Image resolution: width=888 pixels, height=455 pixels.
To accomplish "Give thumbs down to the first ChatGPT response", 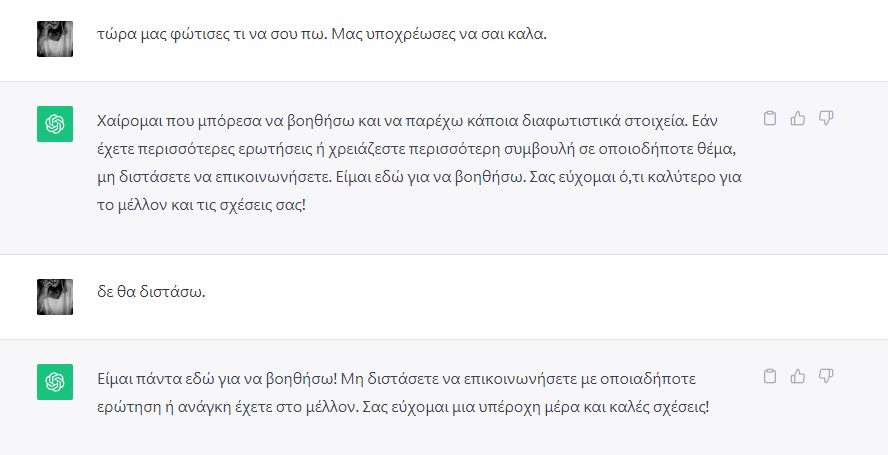I will 826,119.
